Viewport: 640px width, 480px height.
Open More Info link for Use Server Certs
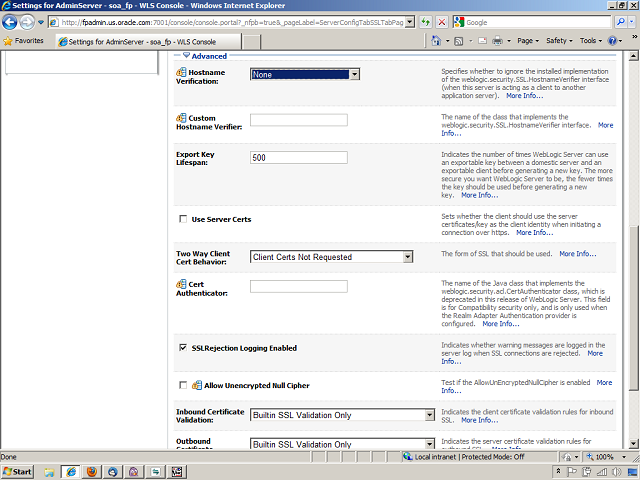coord(535,233)
